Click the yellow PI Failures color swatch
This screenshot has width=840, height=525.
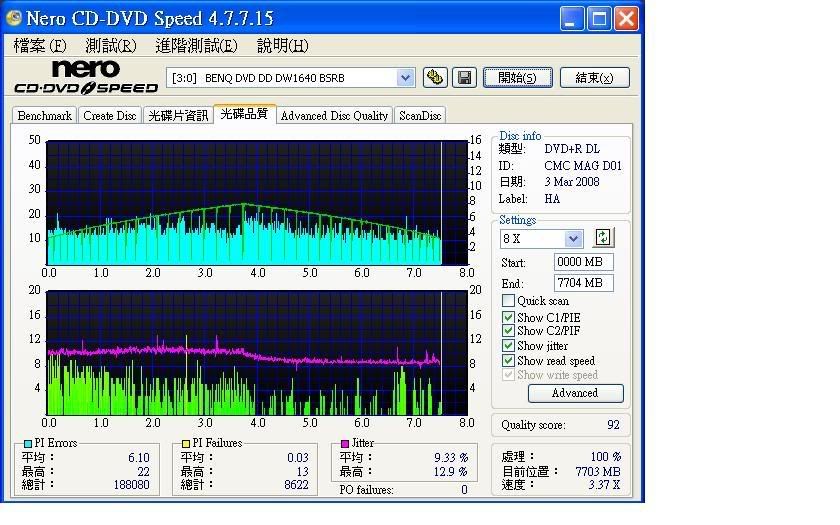pos(186,444)
